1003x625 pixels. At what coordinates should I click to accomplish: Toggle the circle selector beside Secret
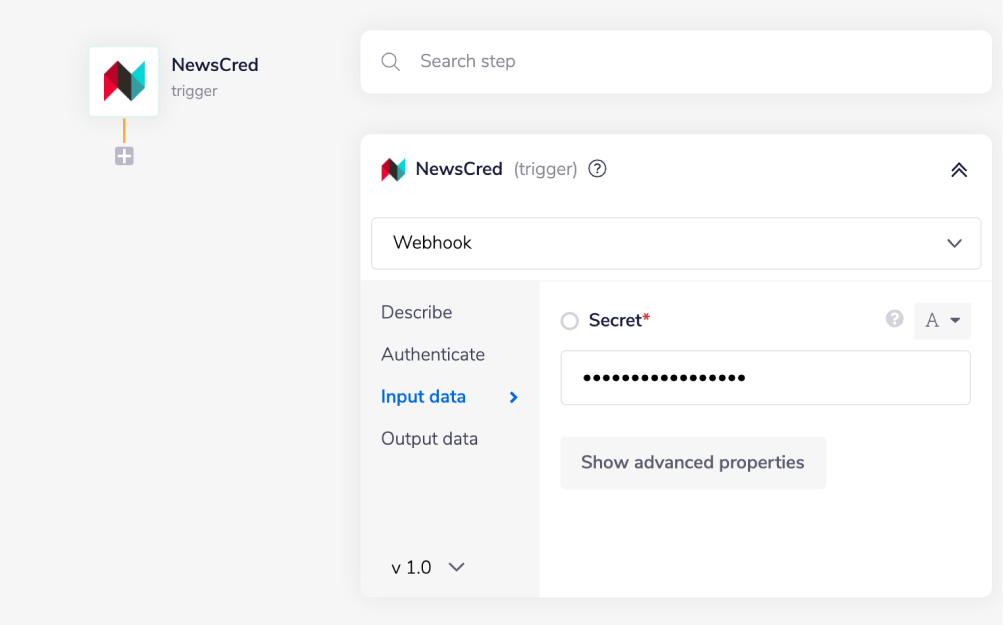click(x=571, y=321)
